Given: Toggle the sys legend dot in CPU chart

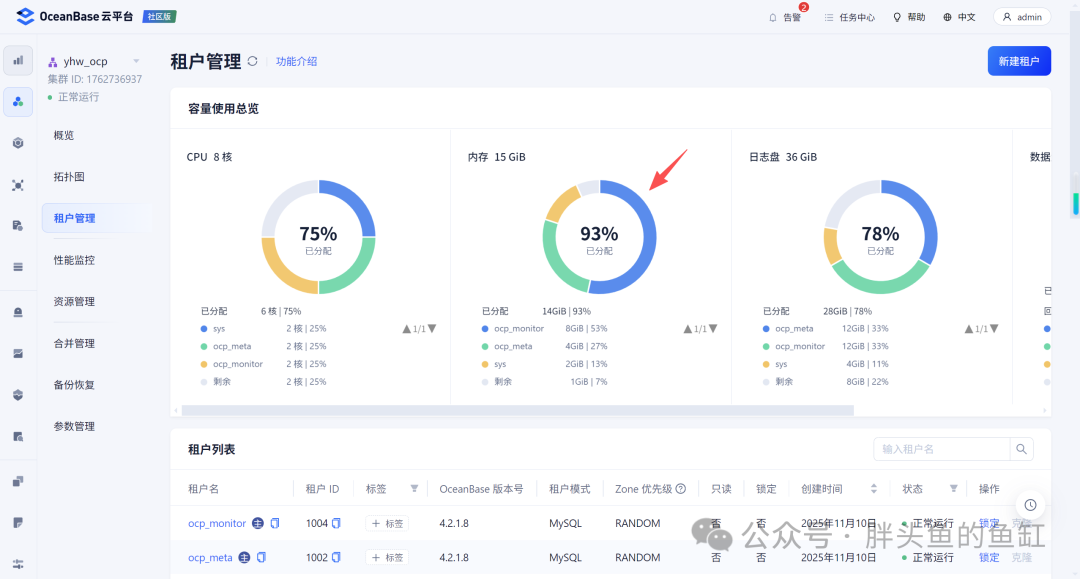Looking at the screenshot, I should point(204,328).
